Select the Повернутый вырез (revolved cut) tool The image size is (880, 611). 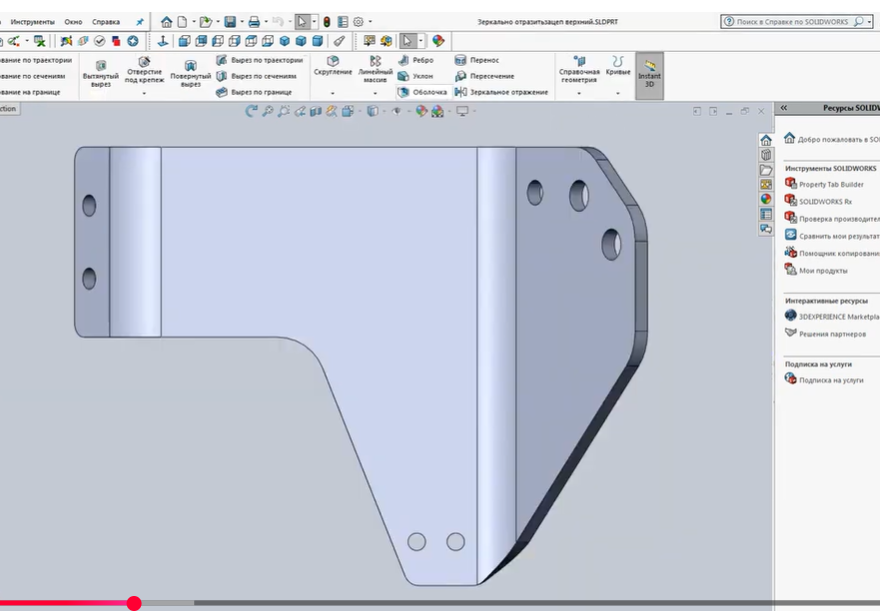point(190,74)
